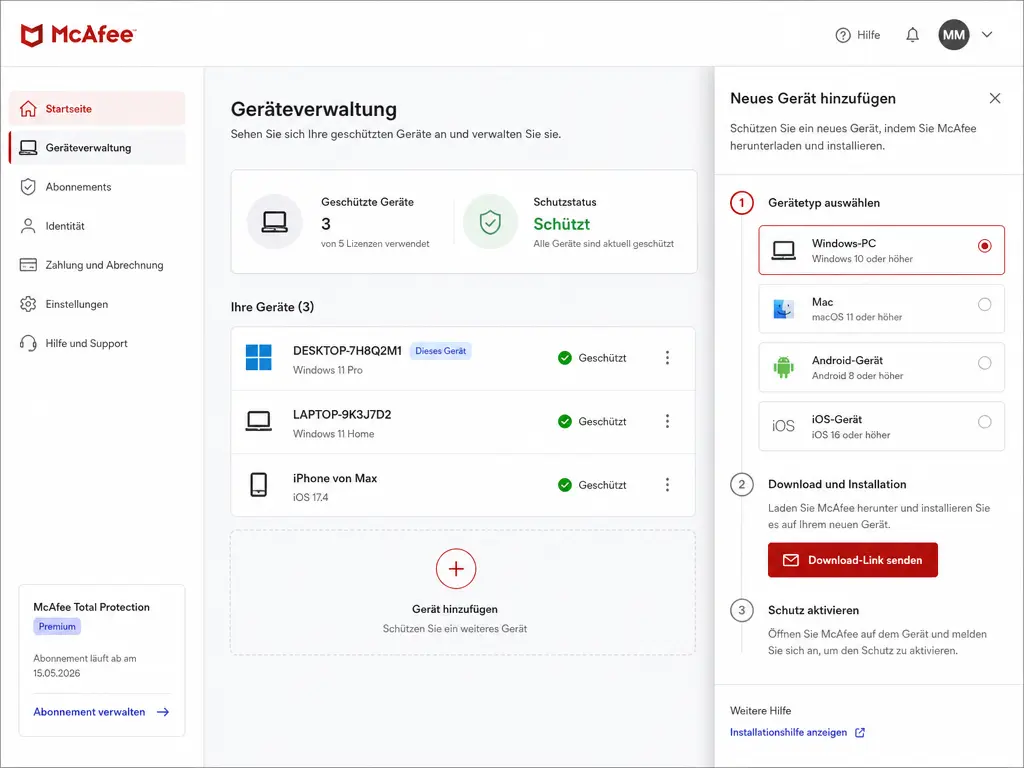Click the Premium badge
Image resolution: width=1024 pixels, height=768 pixels.
pyautogui.click(x=57, y=626)
